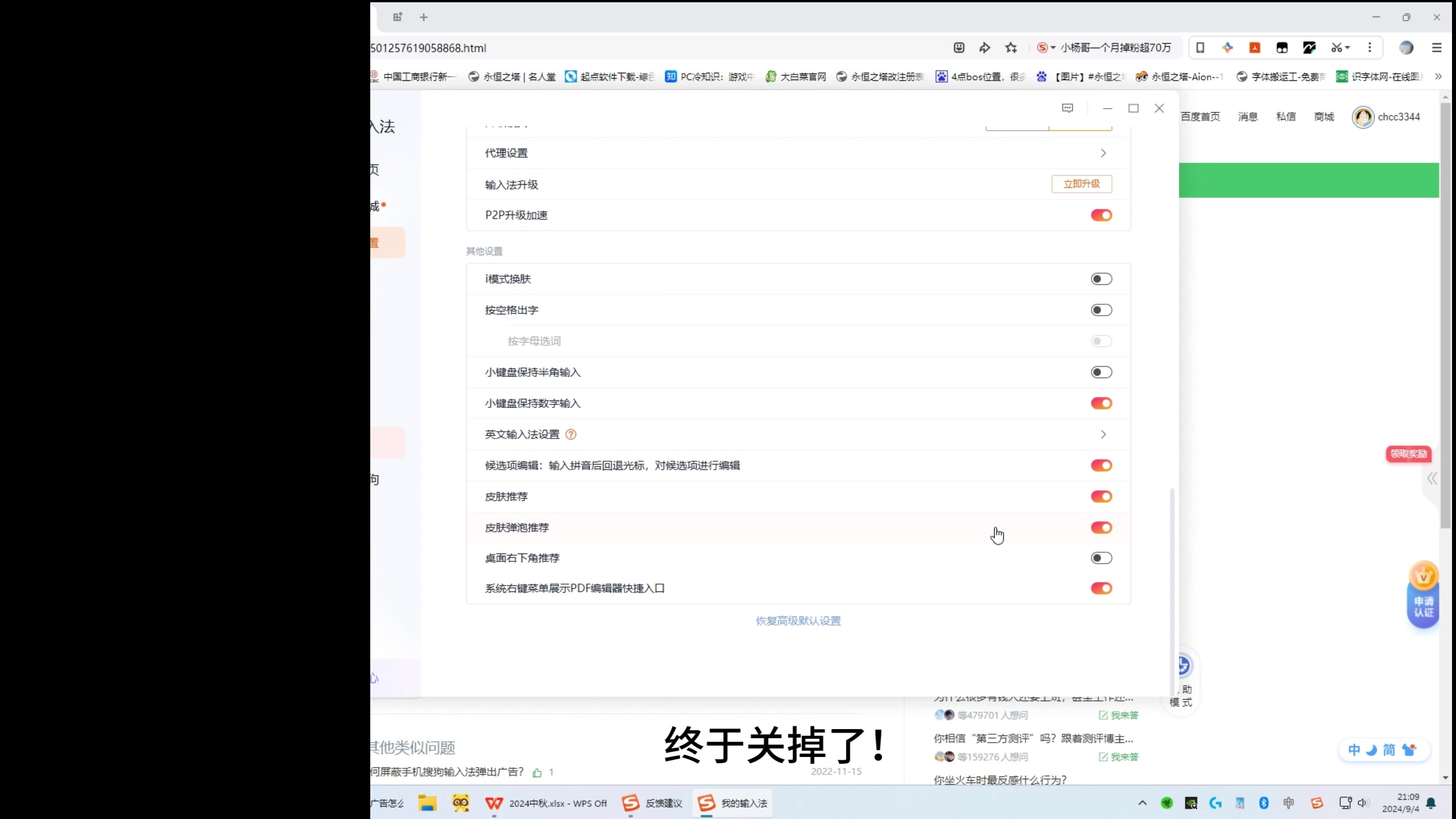The width and height of the screenshot is (1456, 819).
Task: Open the 大白菜官网 bookmark
Action: pos(796,76)
